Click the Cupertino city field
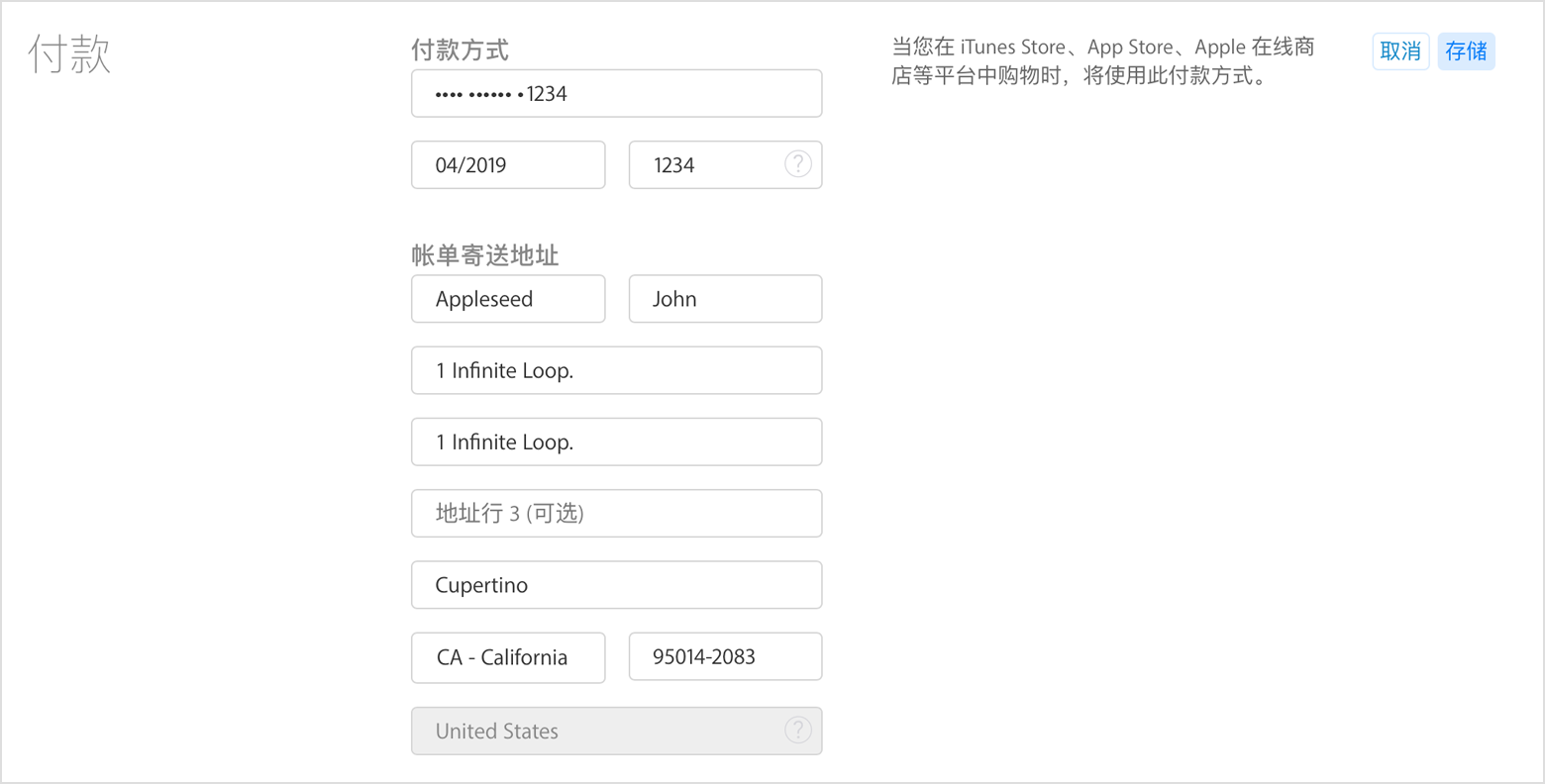The height and width of the screenshot is (784, 1545). (x=616, y=585)
